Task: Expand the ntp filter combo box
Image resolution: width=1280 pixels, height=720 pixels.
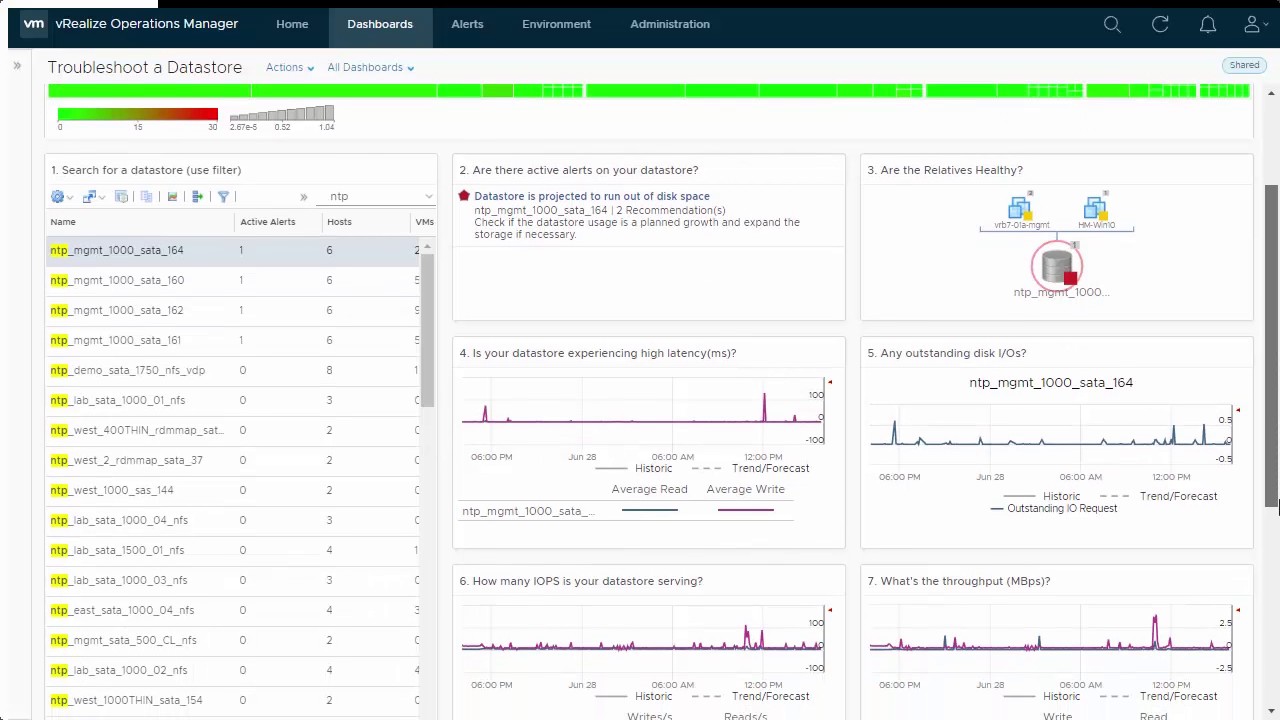Action: [428, 197]
